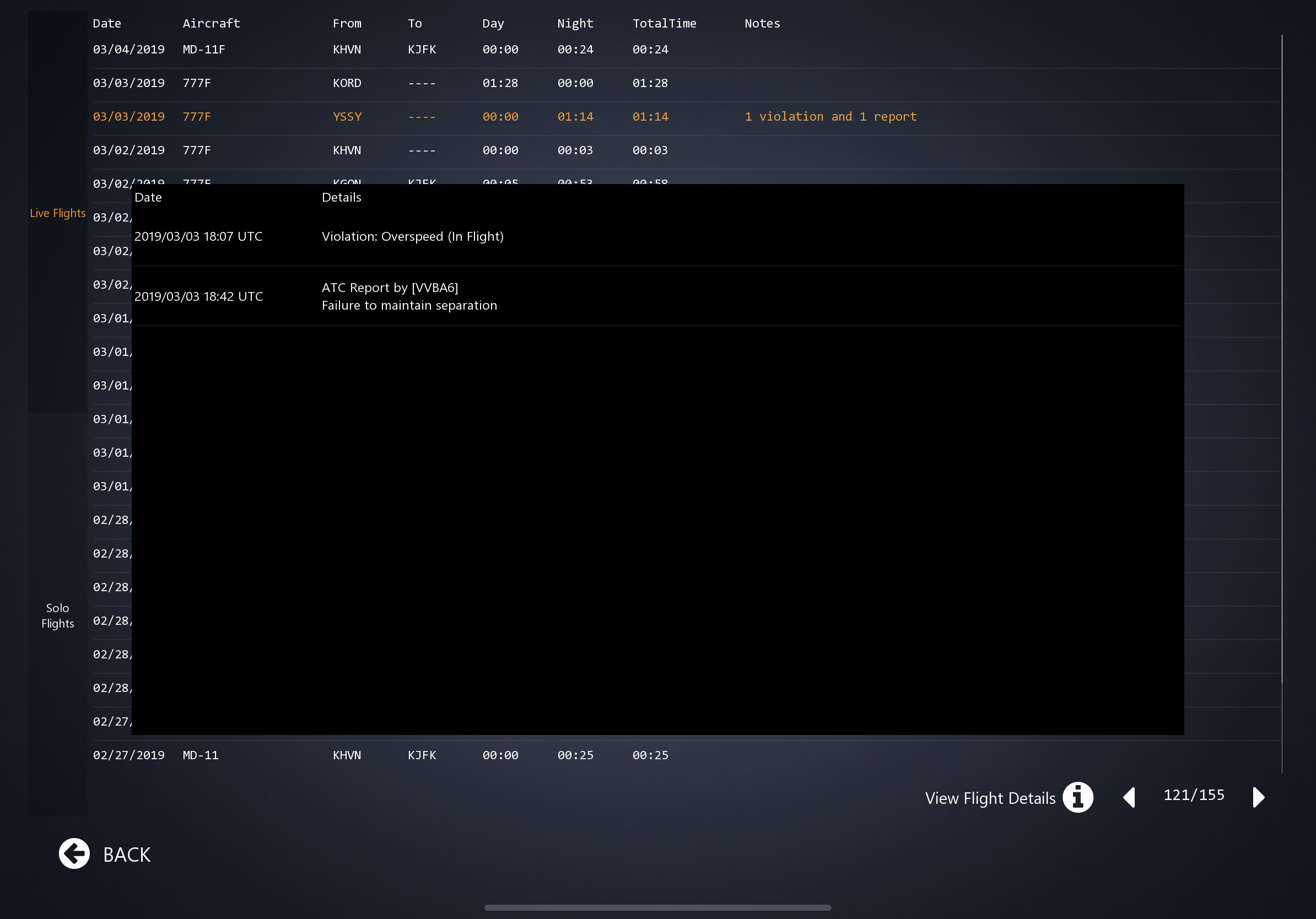Click the back arrow circle icon
Screen dimensions: 1316x919
(74, 853)
